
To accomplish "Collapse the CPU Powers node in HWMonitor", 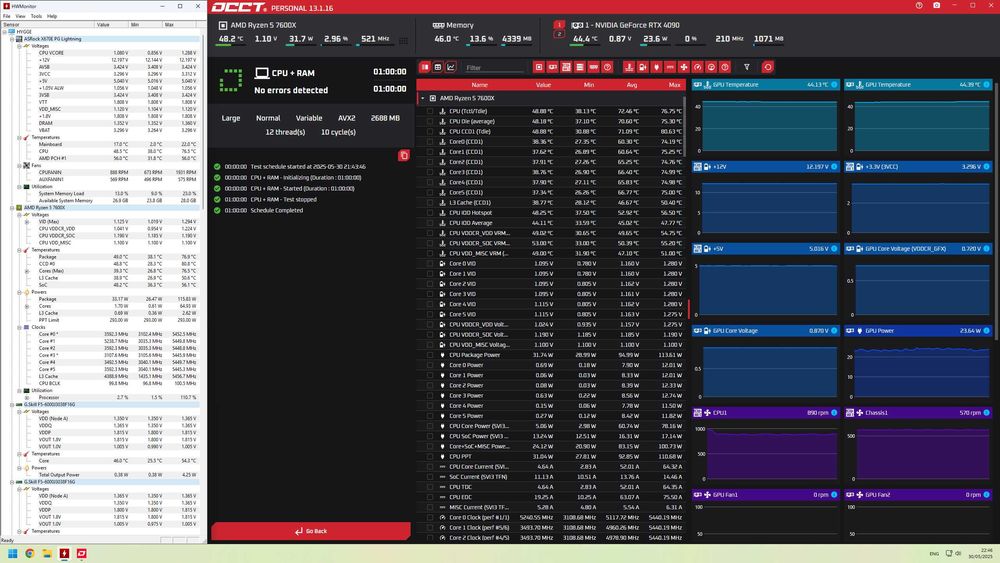I will point(19,292).
